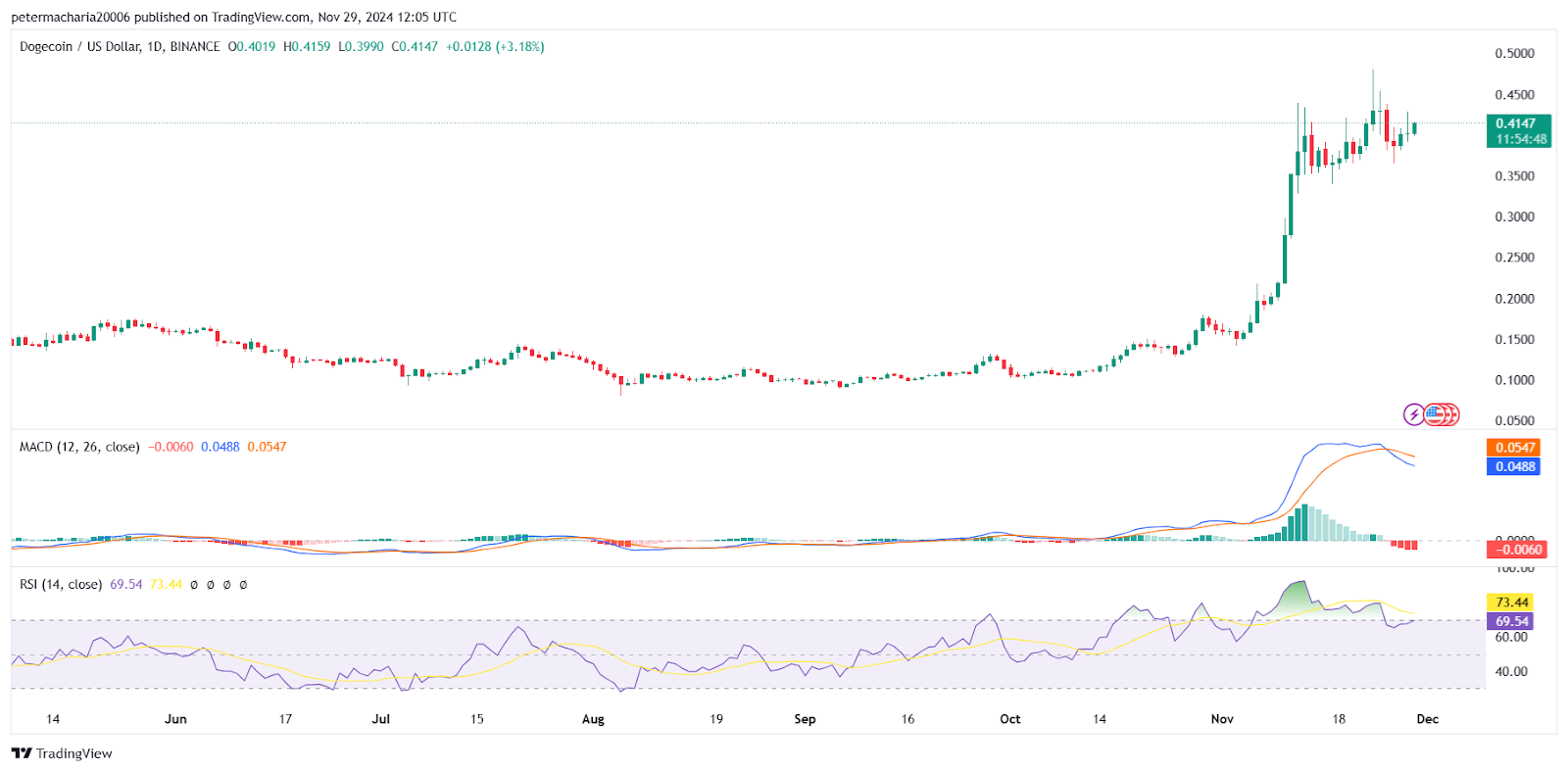The image size is (1568, 772).
Task: Click the 0.2500 price axis label
Action: click(1514, 258)
